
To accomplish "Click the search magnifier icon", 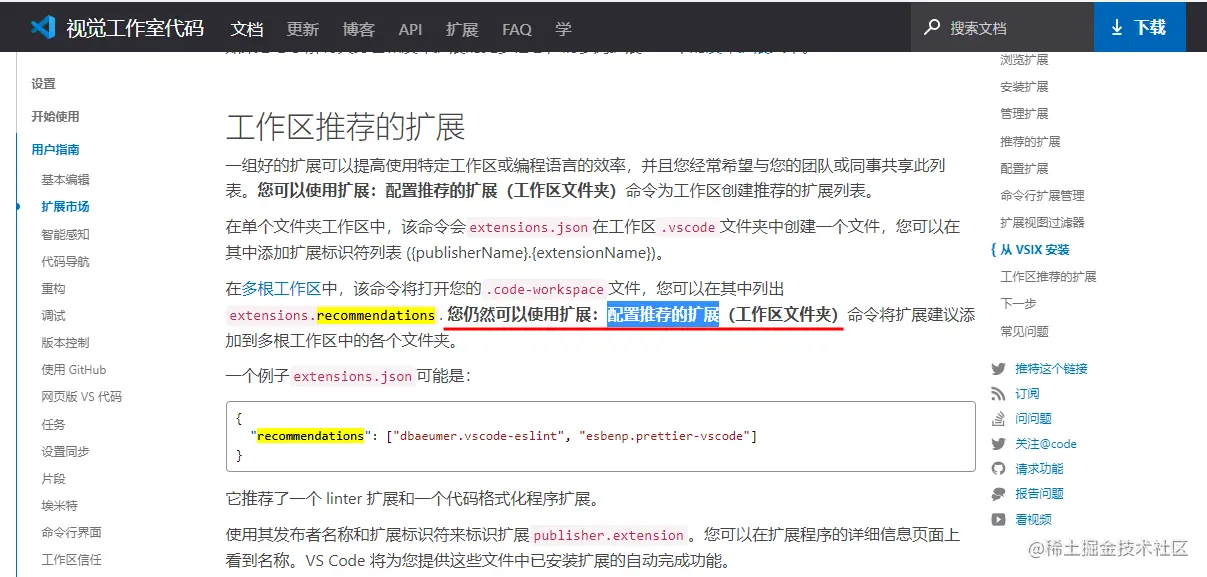I will 932,28.
